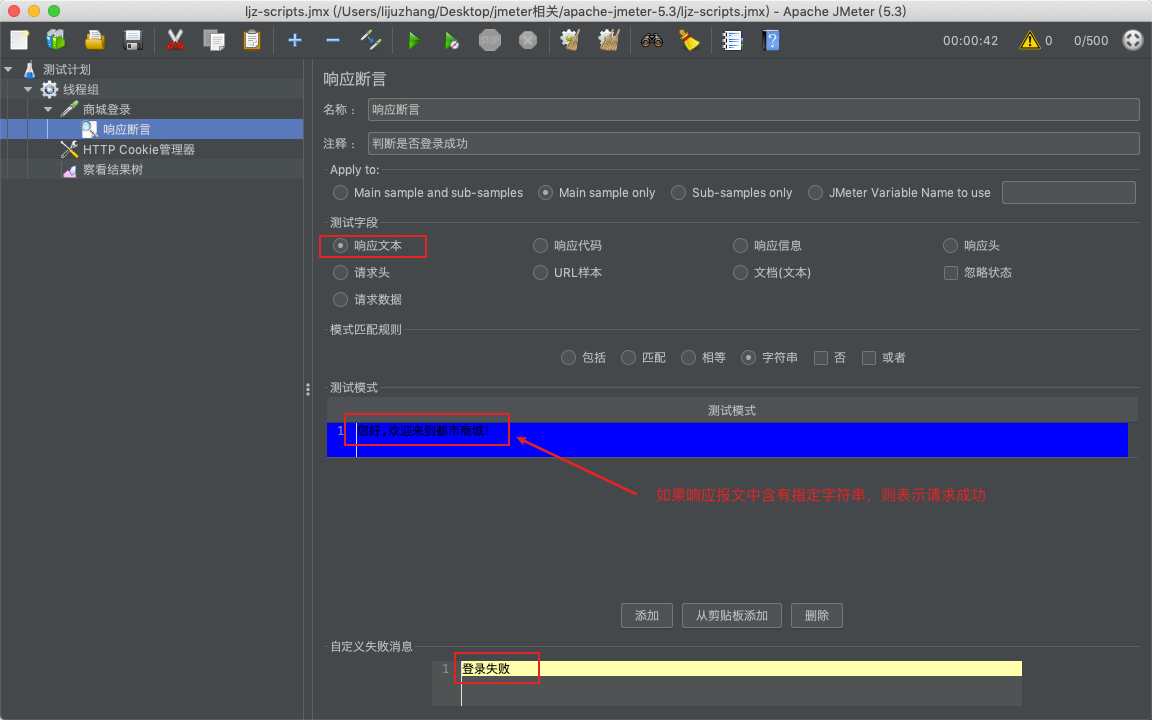Click Start no pauses icon
1152x720 pixels.
(x=452, y=40)
